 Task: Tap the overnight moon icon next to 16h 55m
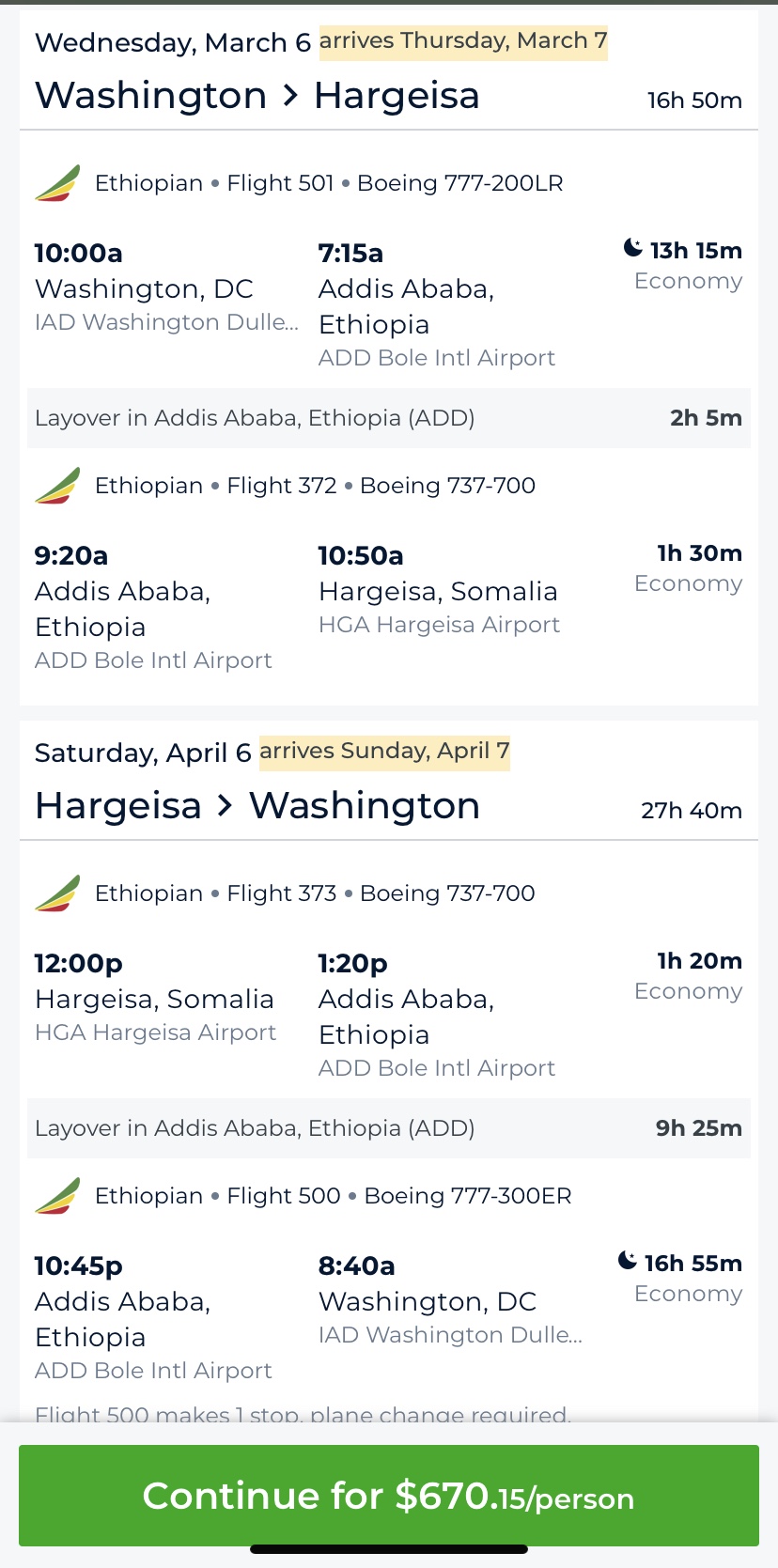[628, 1261]
